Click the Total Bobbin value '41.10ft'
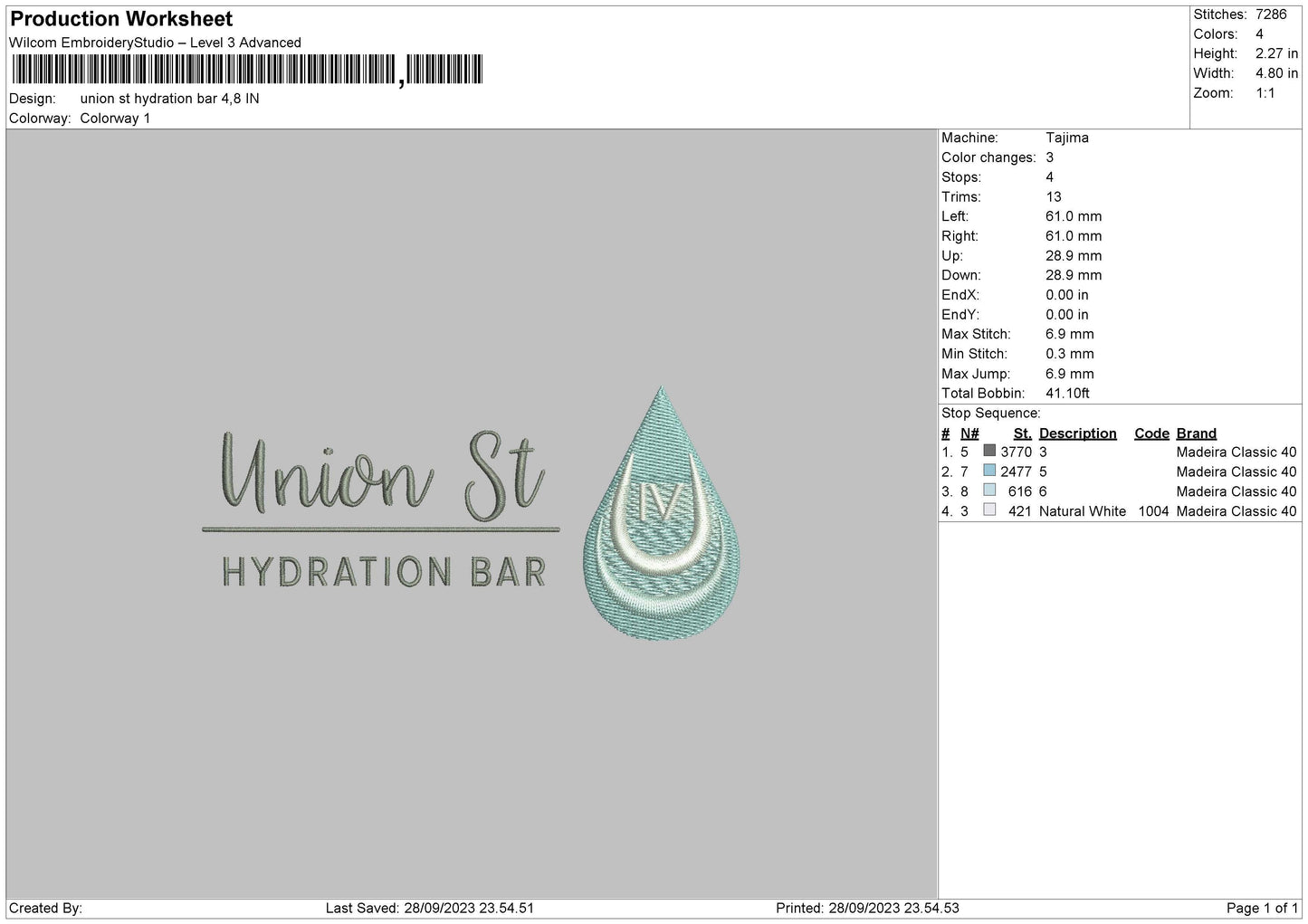This screenshot has width=1308, height=924. [x=1067, y=394]
